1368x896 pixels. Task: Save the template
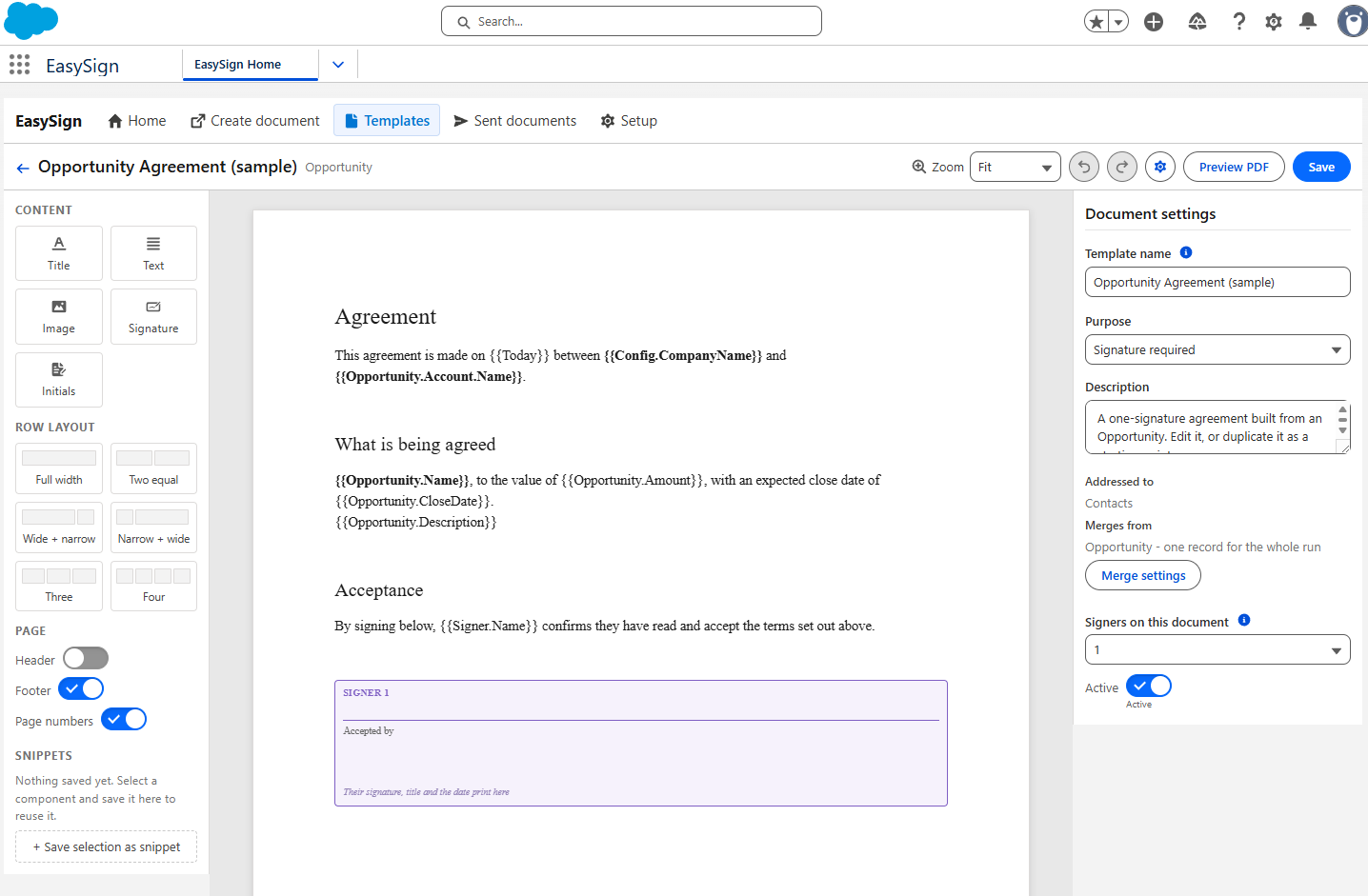(1321, 167)
